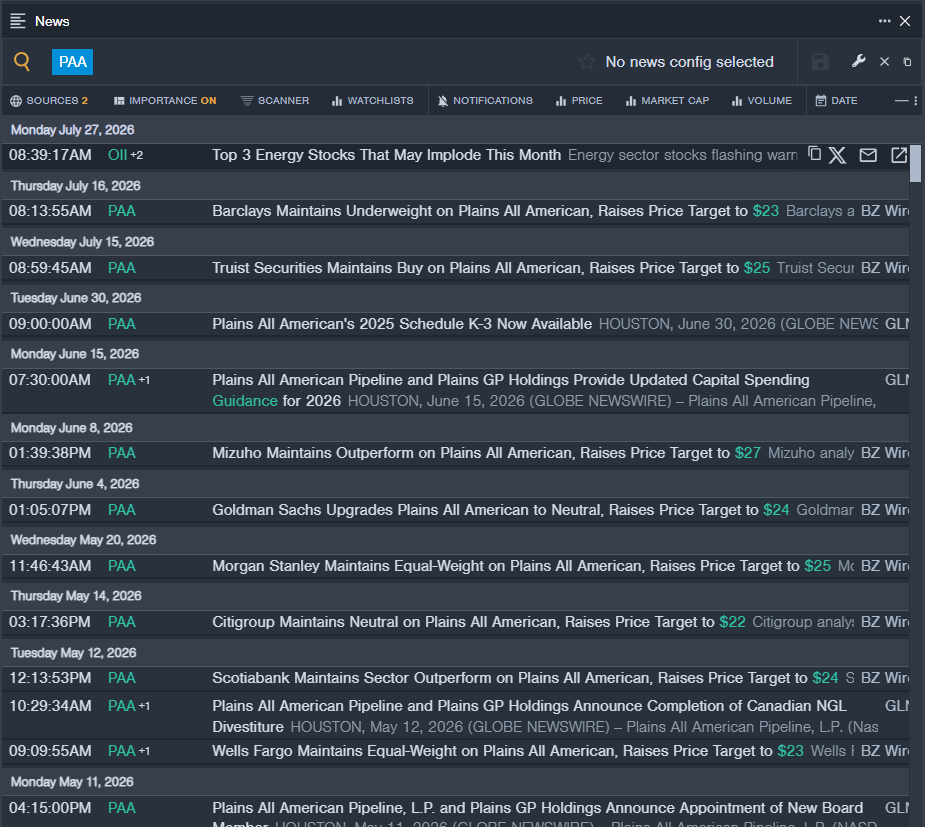Click PAA ticker at 08:13:55AM

[x=122, y=211]
